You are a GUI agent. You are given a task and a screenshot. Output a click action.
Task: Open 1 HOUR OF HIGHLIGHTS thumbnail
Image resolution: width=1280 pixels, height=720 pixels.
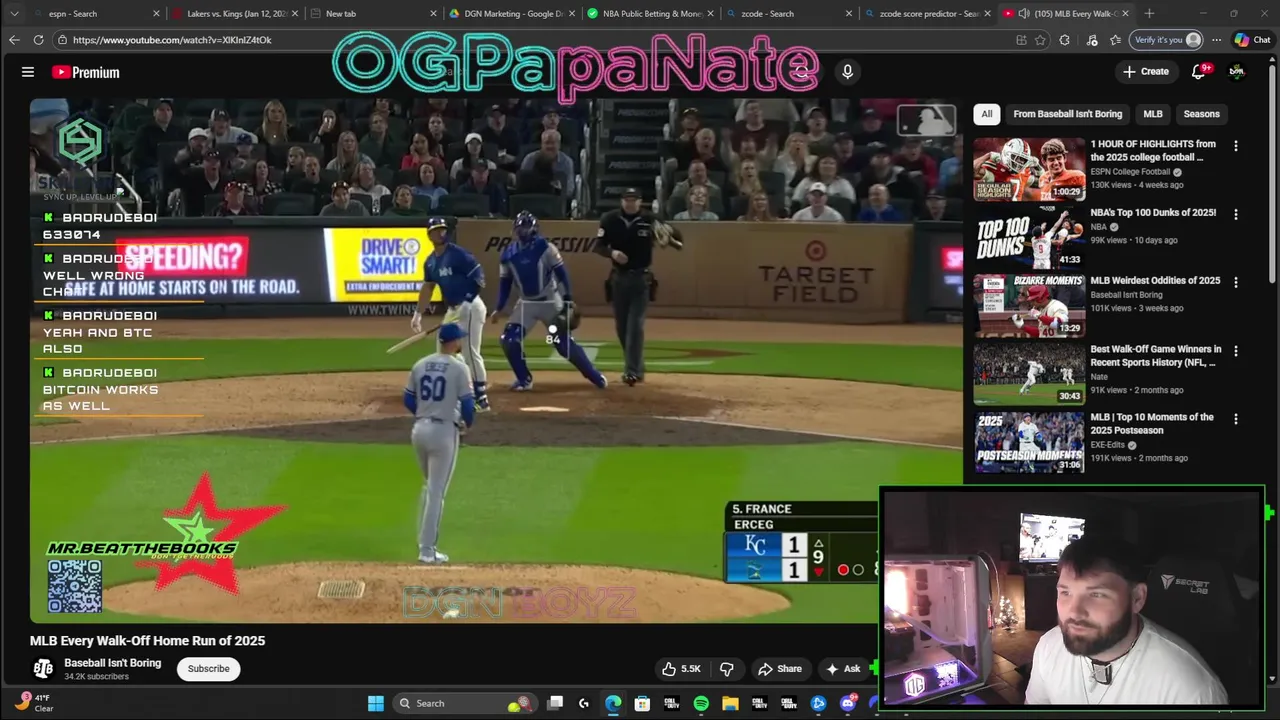[1029, 169]
